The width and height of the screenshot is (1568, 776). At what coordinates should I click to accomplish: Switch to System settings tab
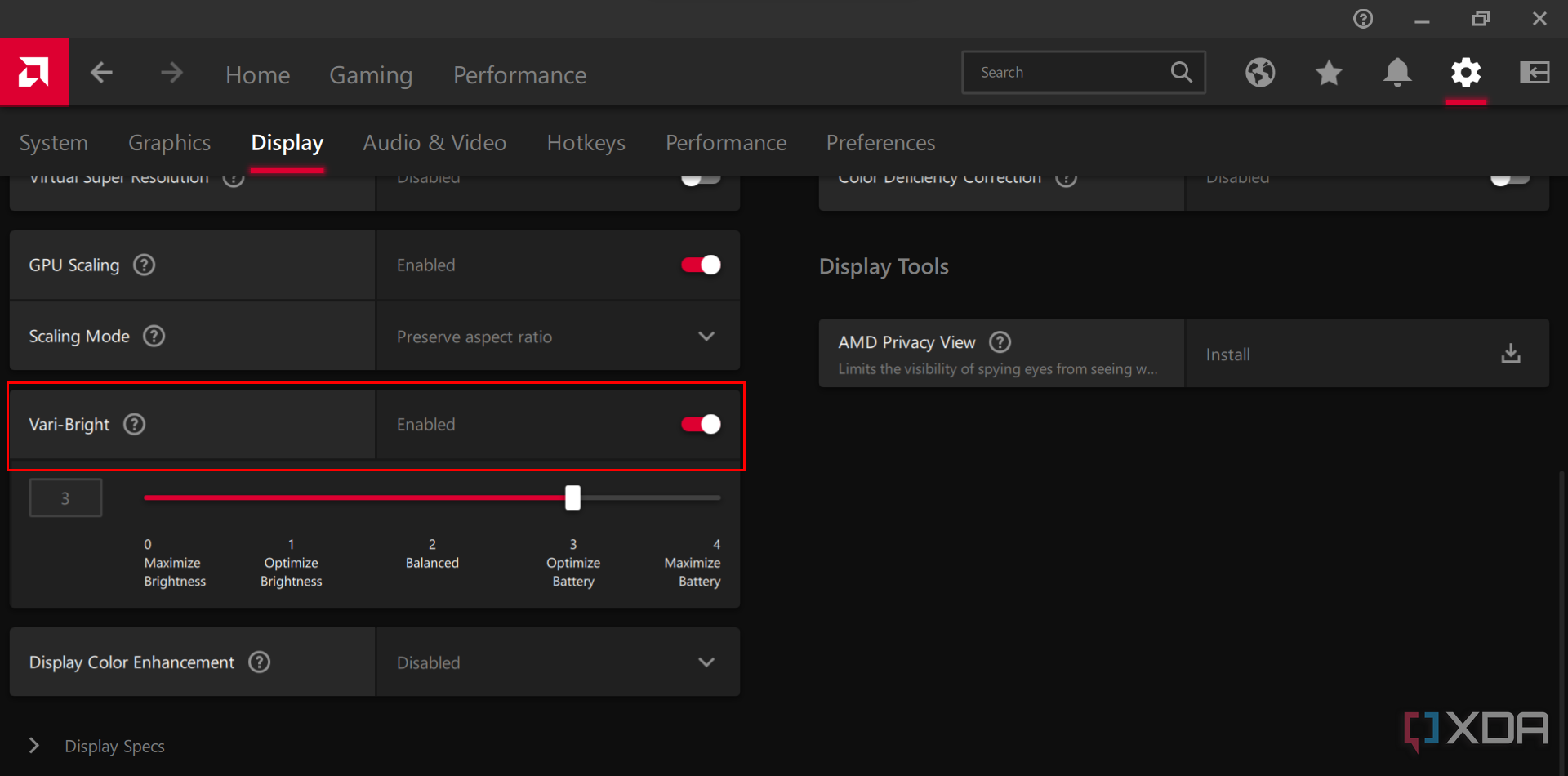53,143
